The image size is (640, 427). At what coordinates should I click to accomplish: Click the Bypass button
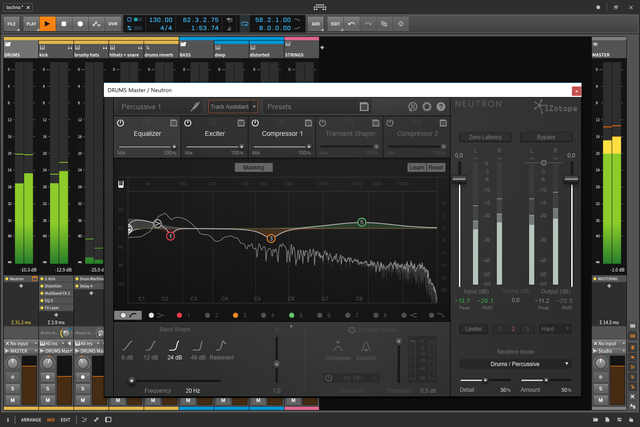tap(546, 137)
